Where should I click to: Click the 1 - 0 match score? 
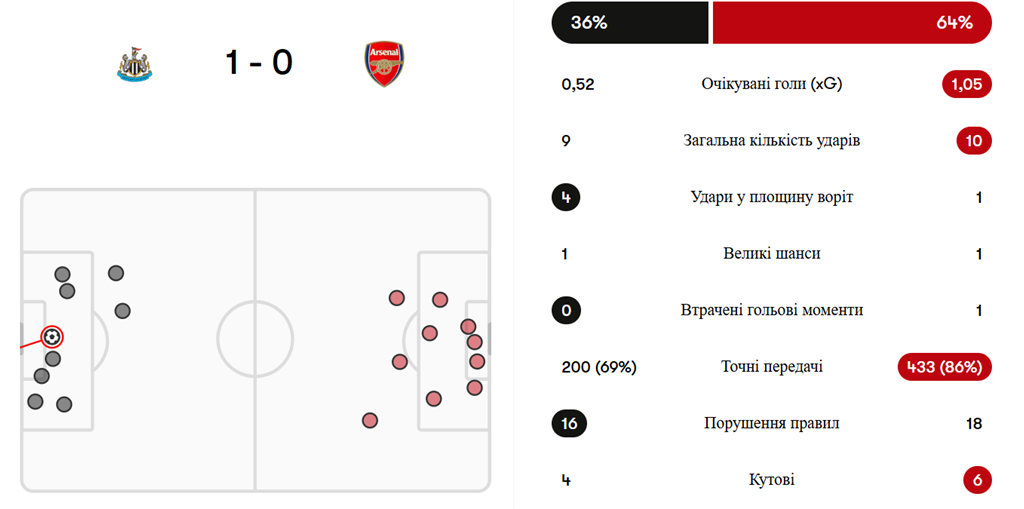[x=258, y=64]
